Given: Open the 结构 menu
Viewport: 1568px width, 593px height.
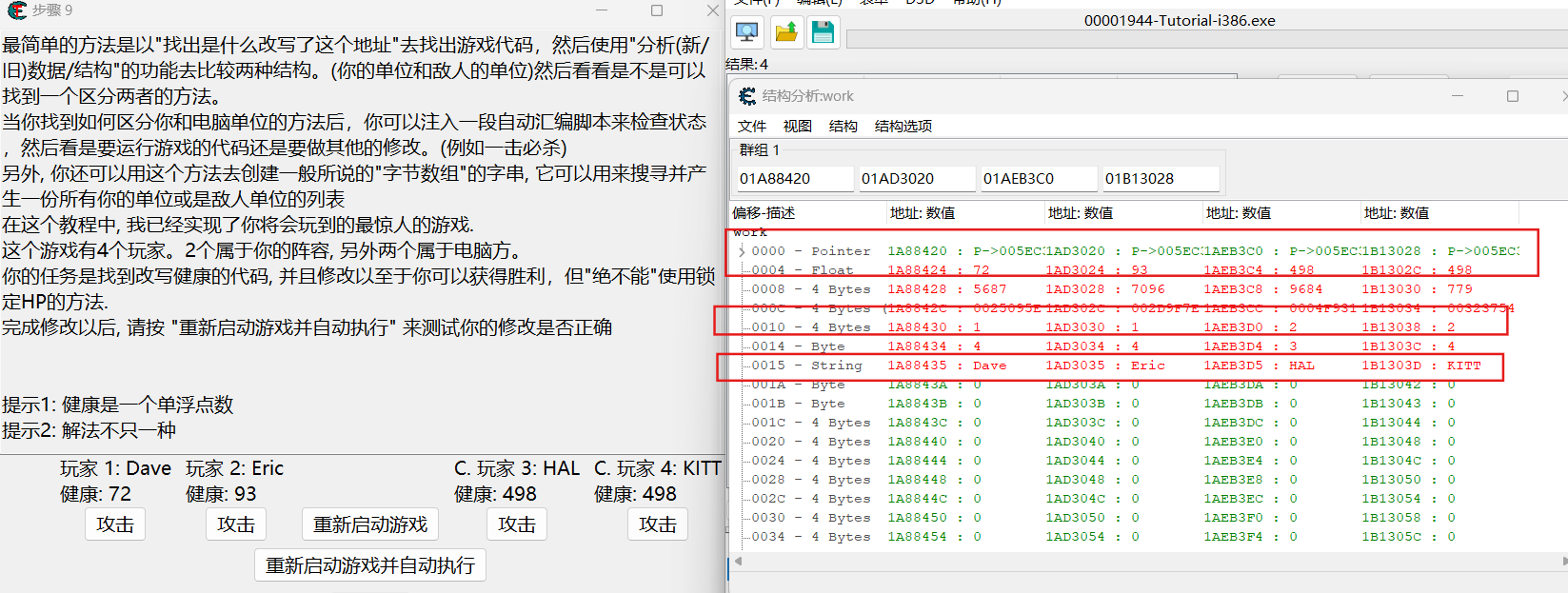Looking at the screenshot, I should [x=843, y=126].
